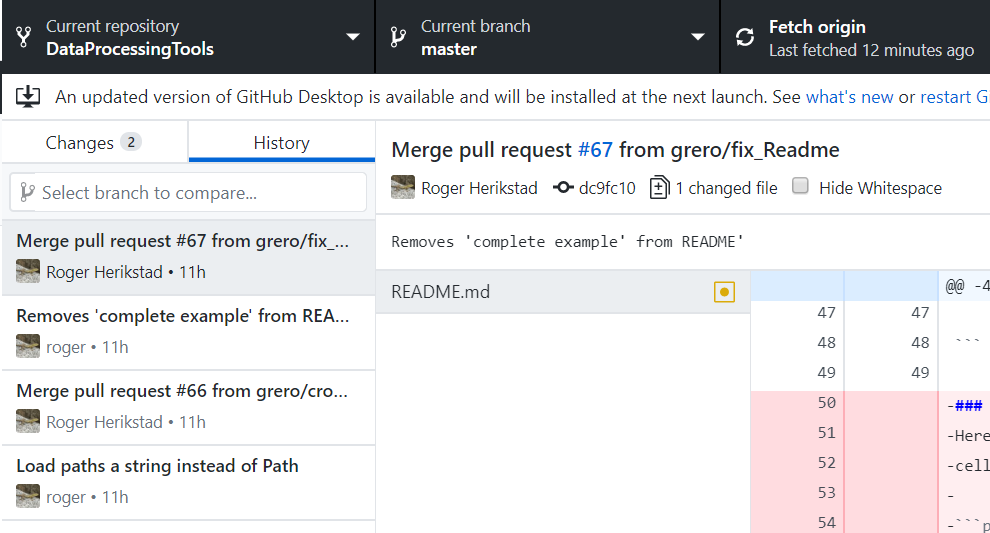Click the restart GitHub Desktop link
This screenshot has width=990, height=533.
click(x=954, y=97)
